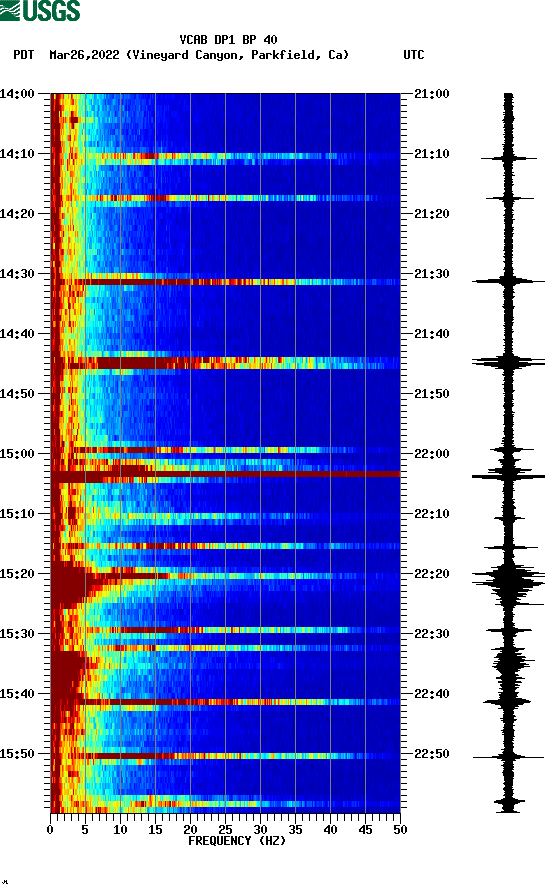
Task: Click the 22:50 UTC time label
Action: coord(432,753)
